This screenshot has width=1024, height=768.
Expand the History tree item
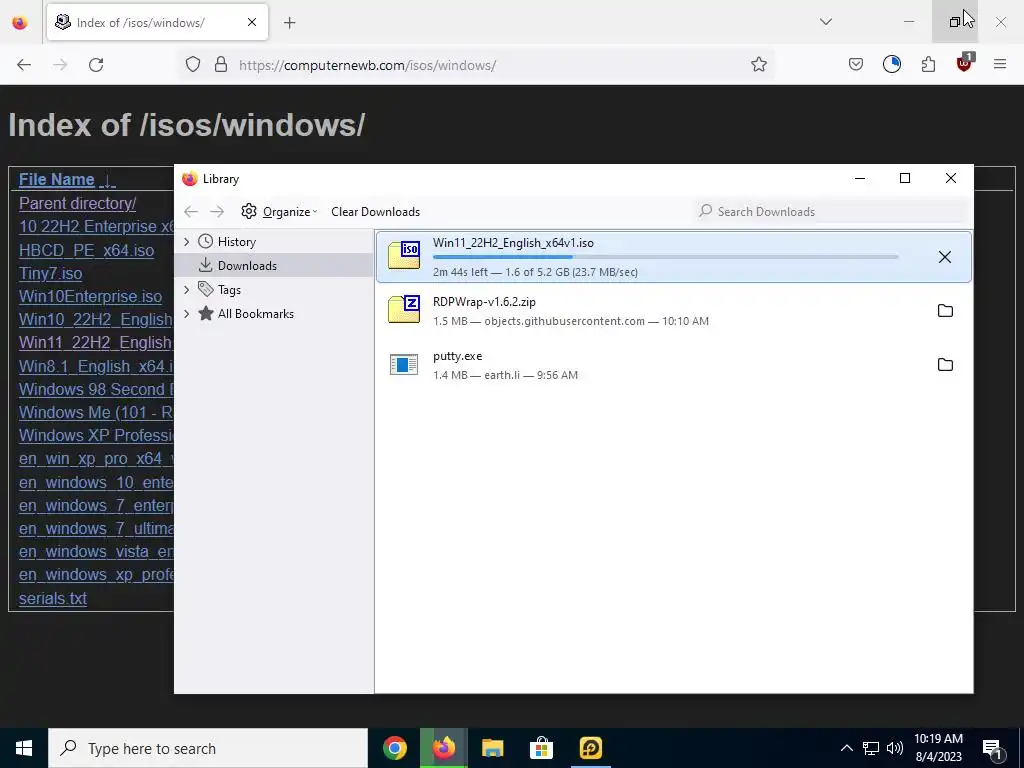[187, 242]
